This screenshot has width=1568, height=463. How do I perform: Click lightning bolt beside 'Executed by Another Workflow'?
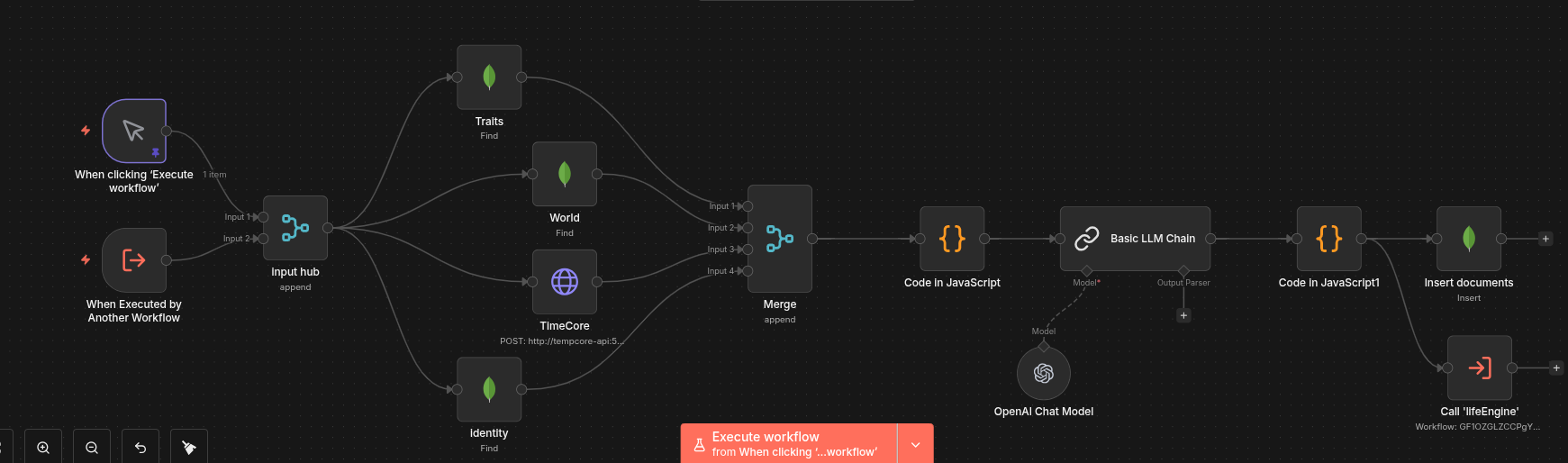[x=86, y=259]
